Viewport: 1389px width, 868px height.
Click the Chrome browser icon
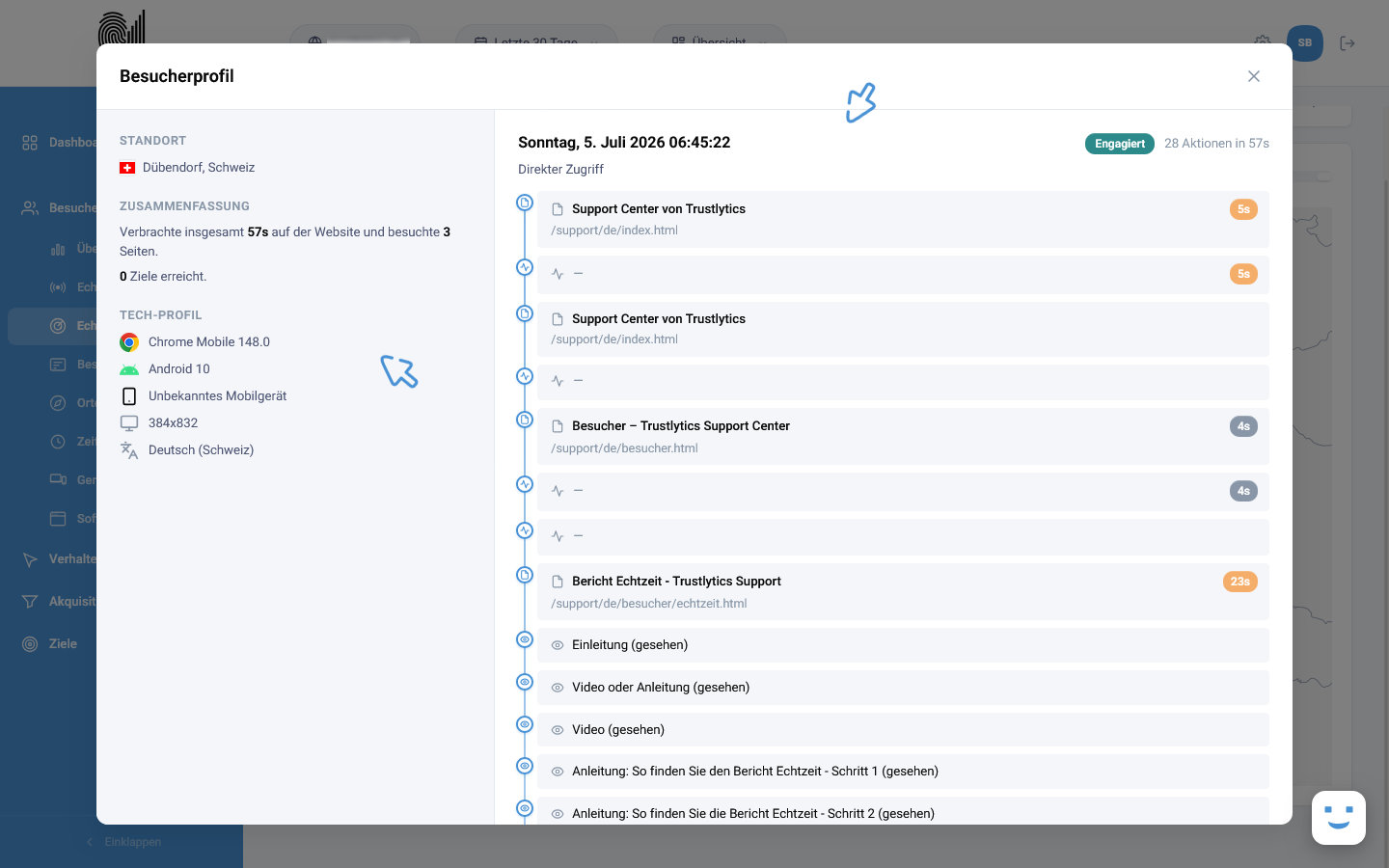tap(129, 342)
